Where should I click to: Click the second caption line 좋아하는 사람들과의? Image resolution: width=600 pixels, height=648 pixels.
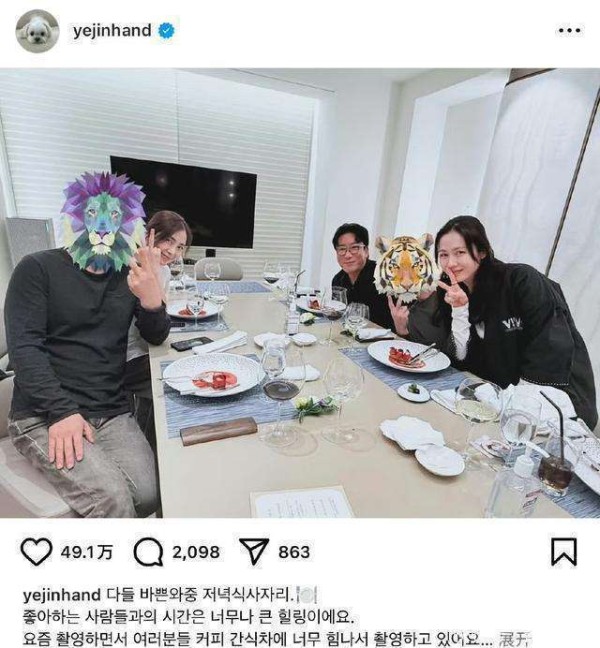tap(188, 617)
